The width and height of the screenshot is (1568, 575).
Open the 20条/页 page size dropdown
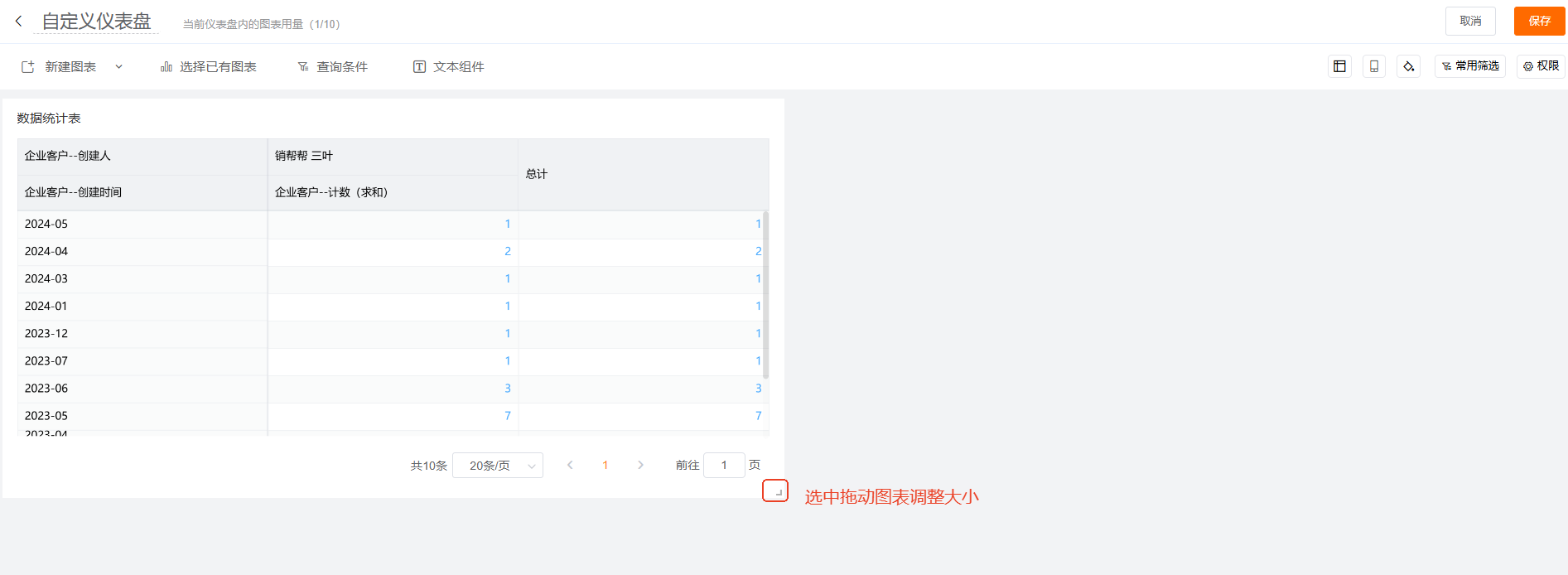(498, 466)
